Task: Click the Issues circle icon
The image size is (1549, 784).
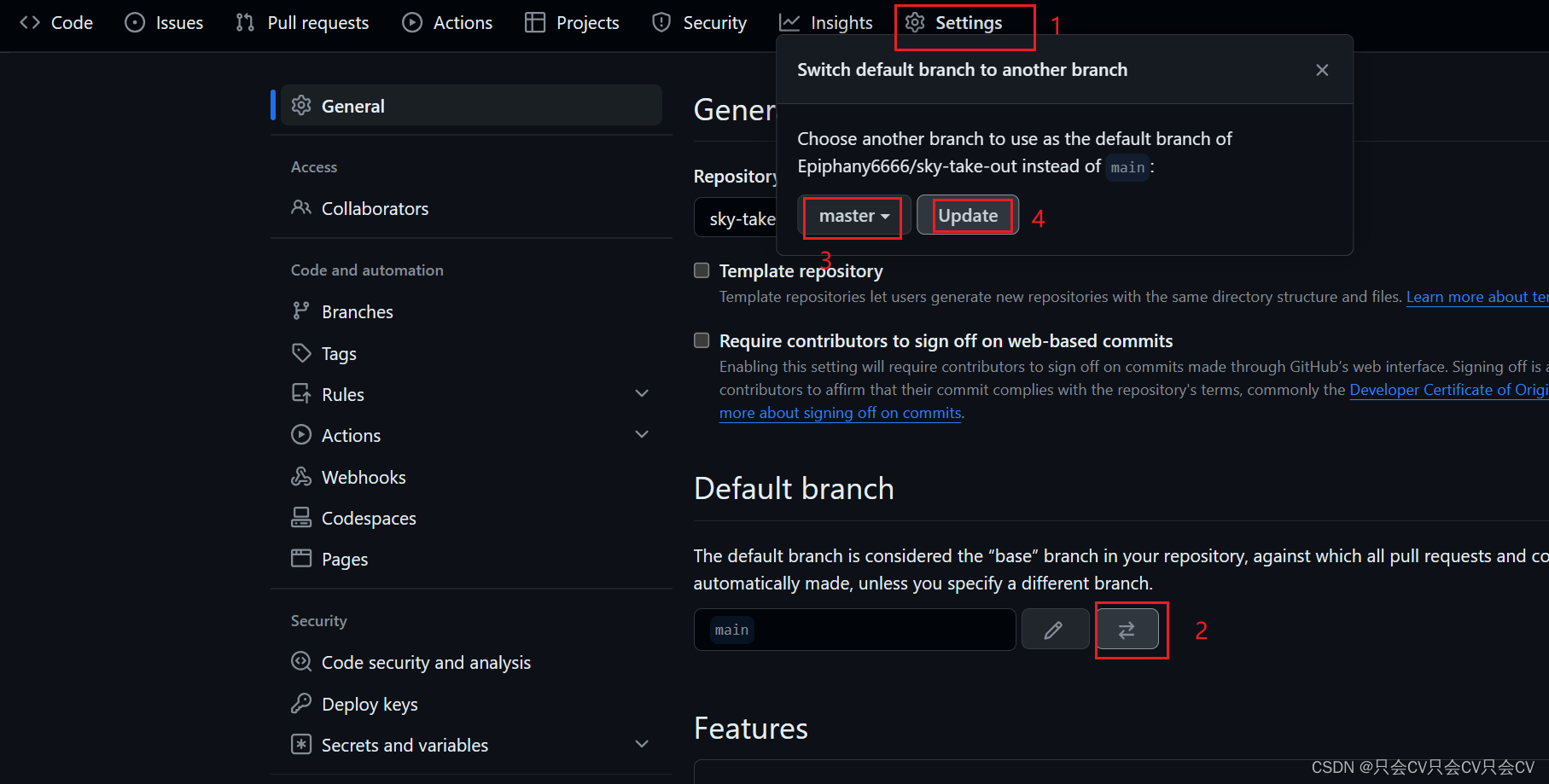Action: tap(135, 23)
